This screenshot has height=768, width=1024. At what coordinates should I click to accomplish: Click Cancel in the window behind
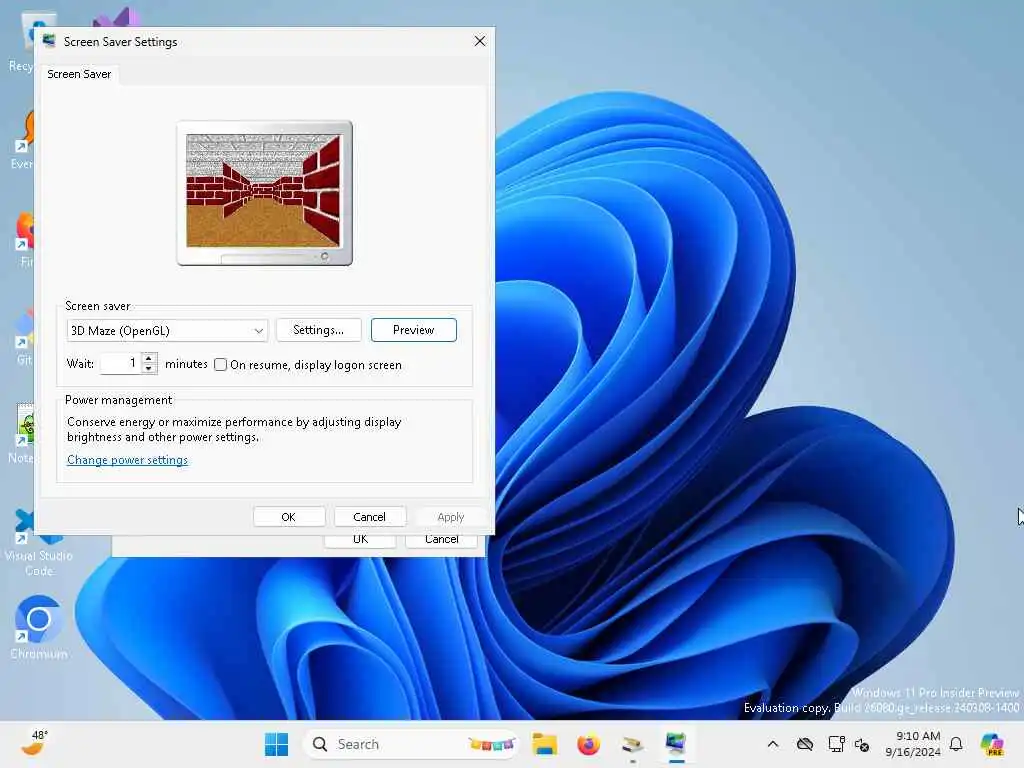pyautogui.click(x=441, y=541)
